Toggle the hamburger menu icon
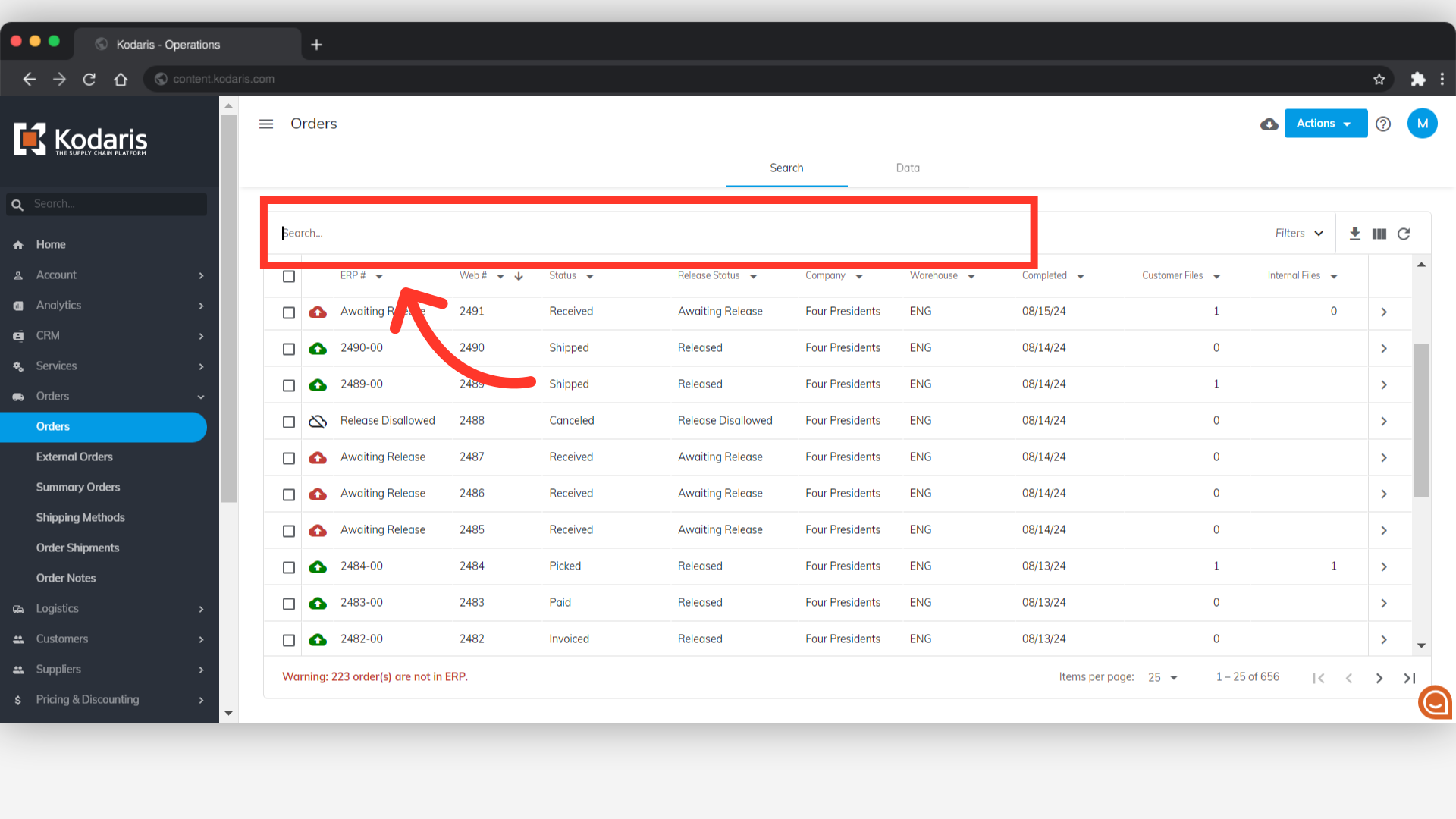 pos(266,124)
